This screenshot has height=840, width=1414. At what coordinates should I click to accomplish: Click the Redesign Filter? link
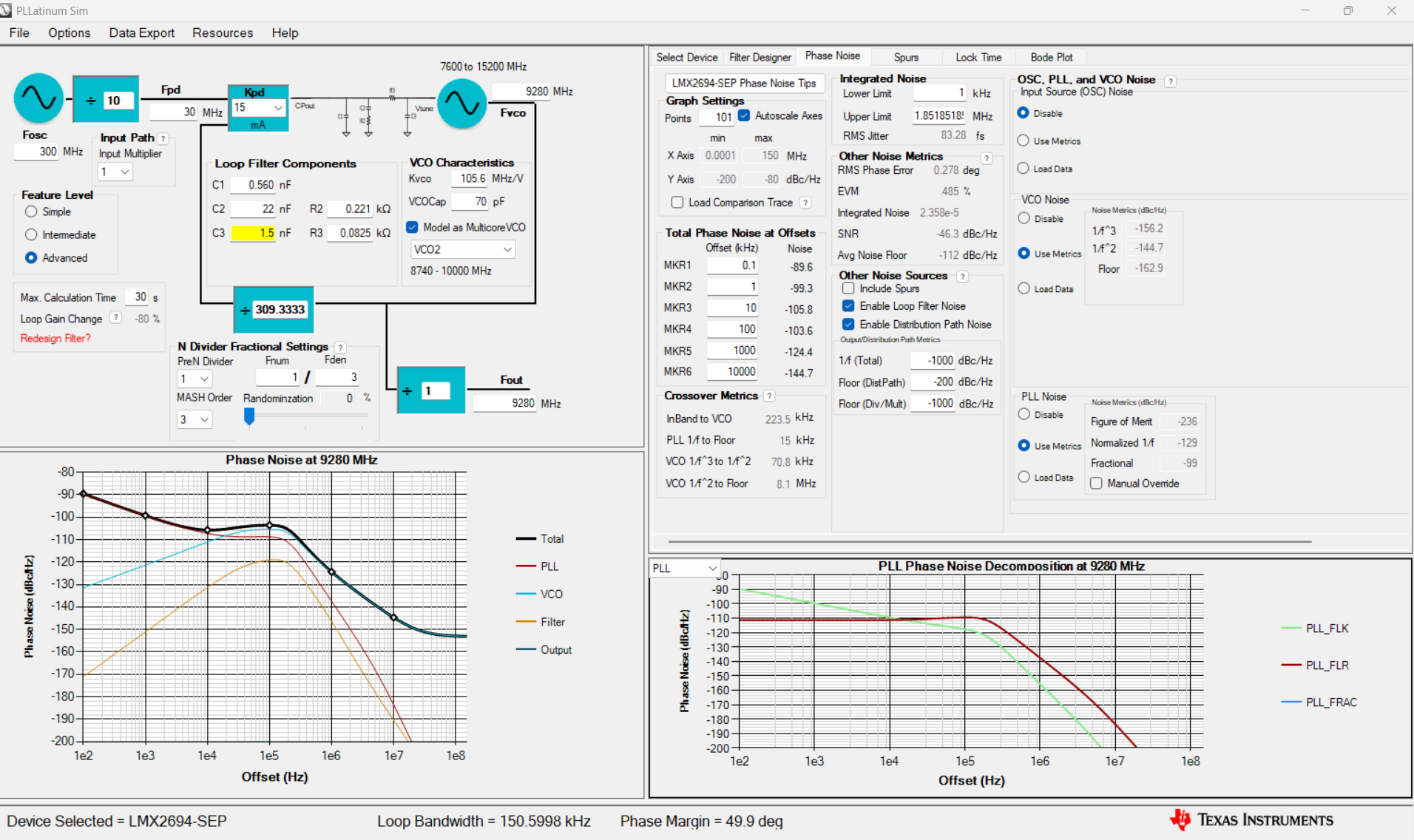pyautogui.click(x=55, y=338)
